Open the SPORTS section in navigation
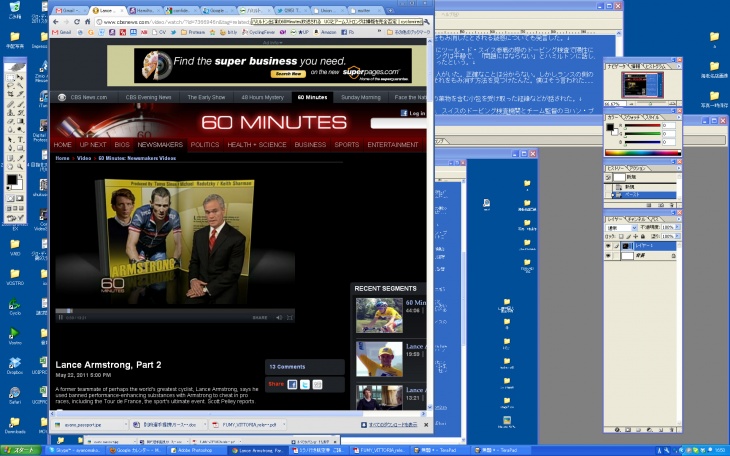The height and width of the screenshot is (456, 730). pyautogui.click(x=346, y=145)
